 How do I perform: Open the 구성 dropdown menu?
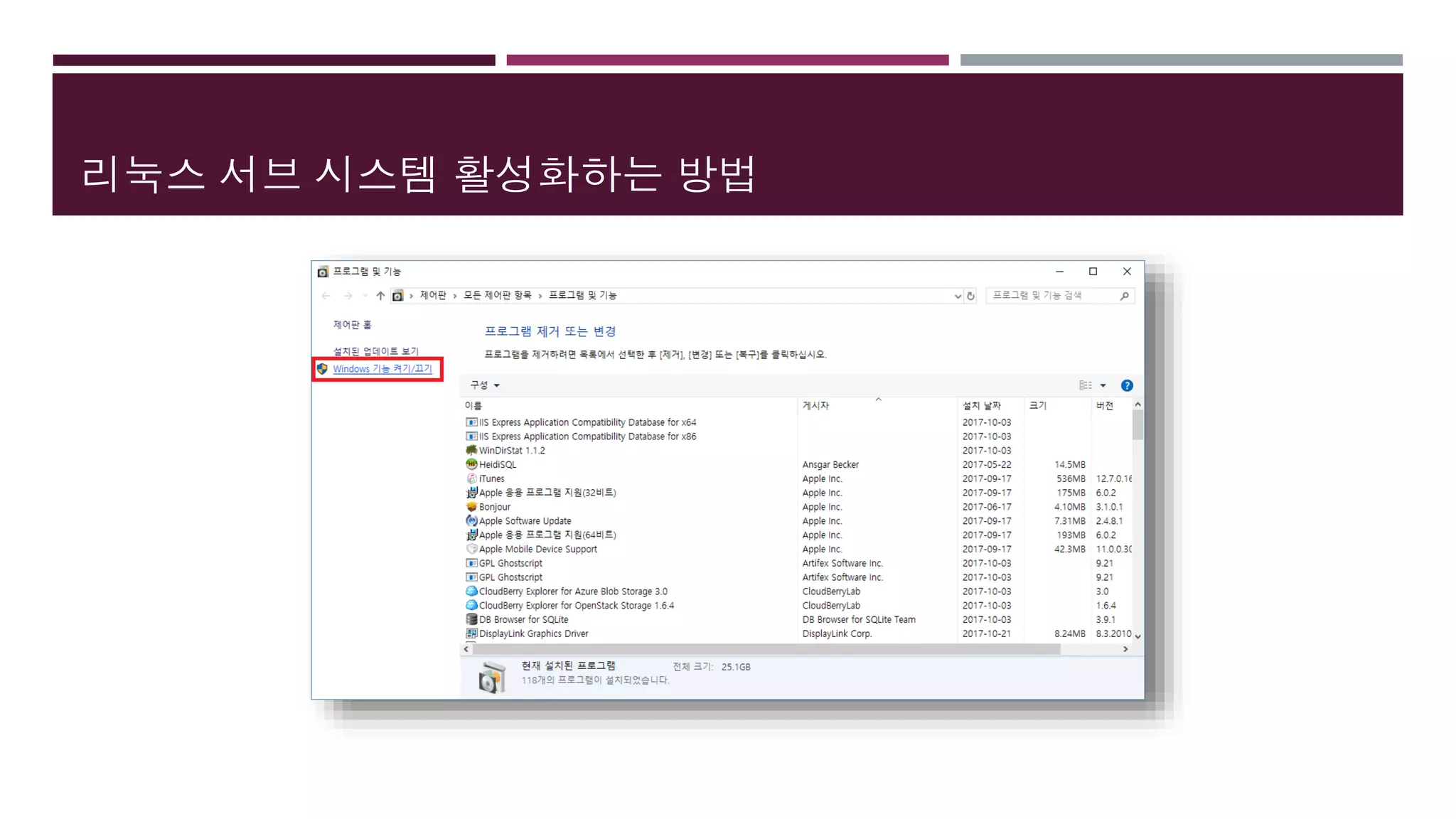click(x=484, y=385)
